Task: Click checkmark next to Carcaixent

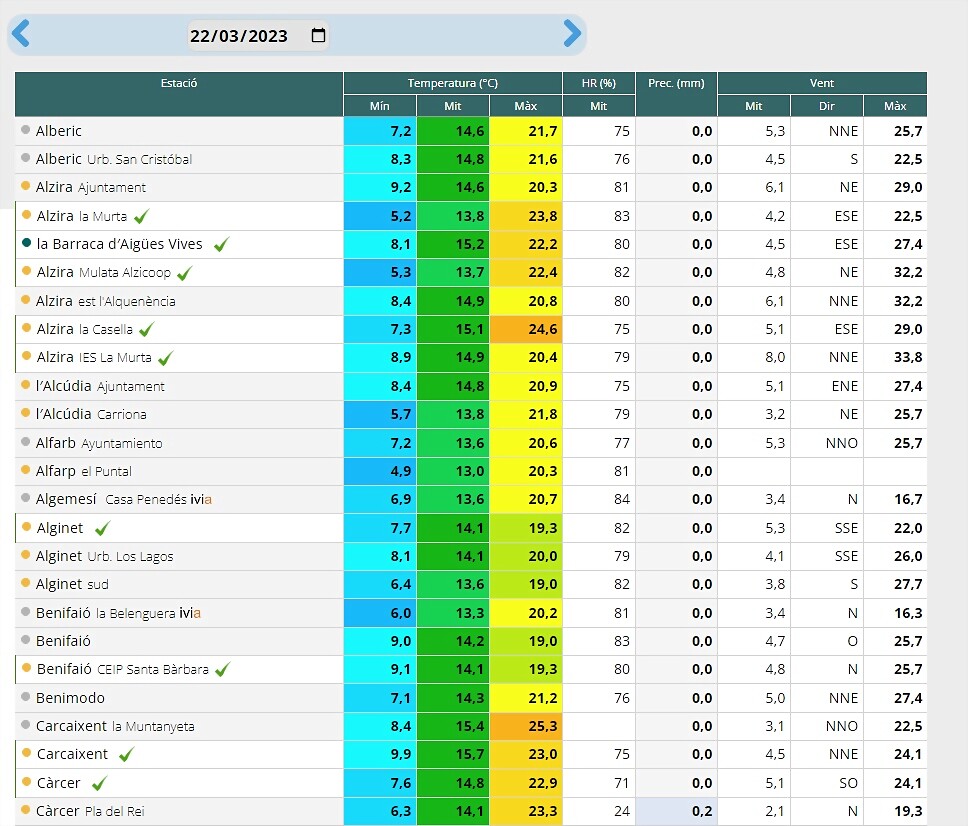Action: click(127, 754)
